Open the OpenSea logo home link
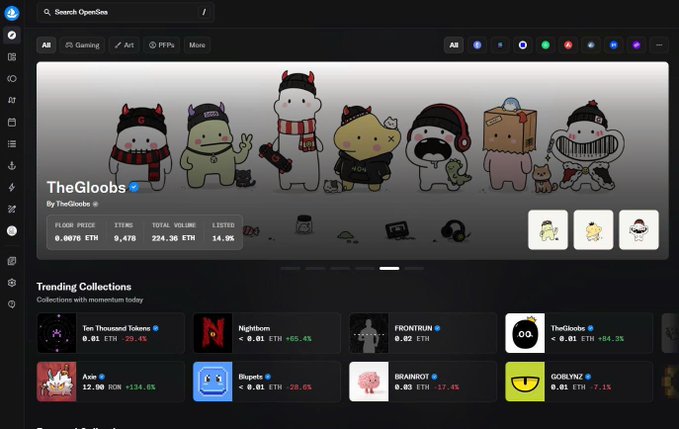 [x=12, y=13]
